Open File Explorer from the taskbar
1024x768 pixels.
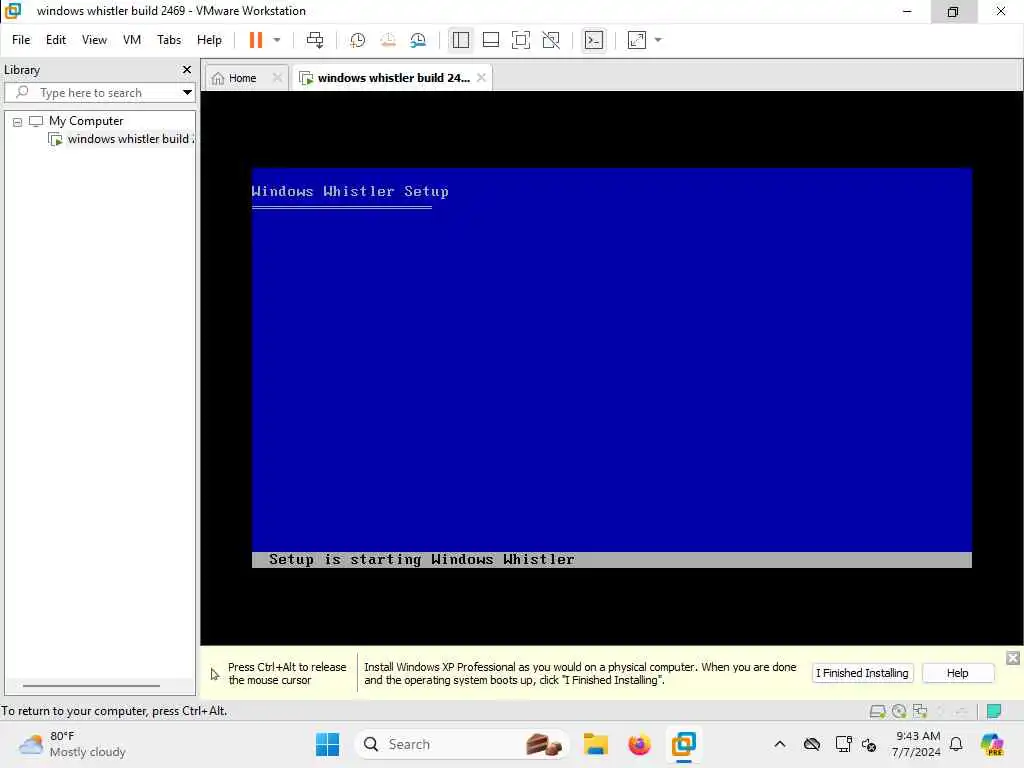tap(596, 744)
